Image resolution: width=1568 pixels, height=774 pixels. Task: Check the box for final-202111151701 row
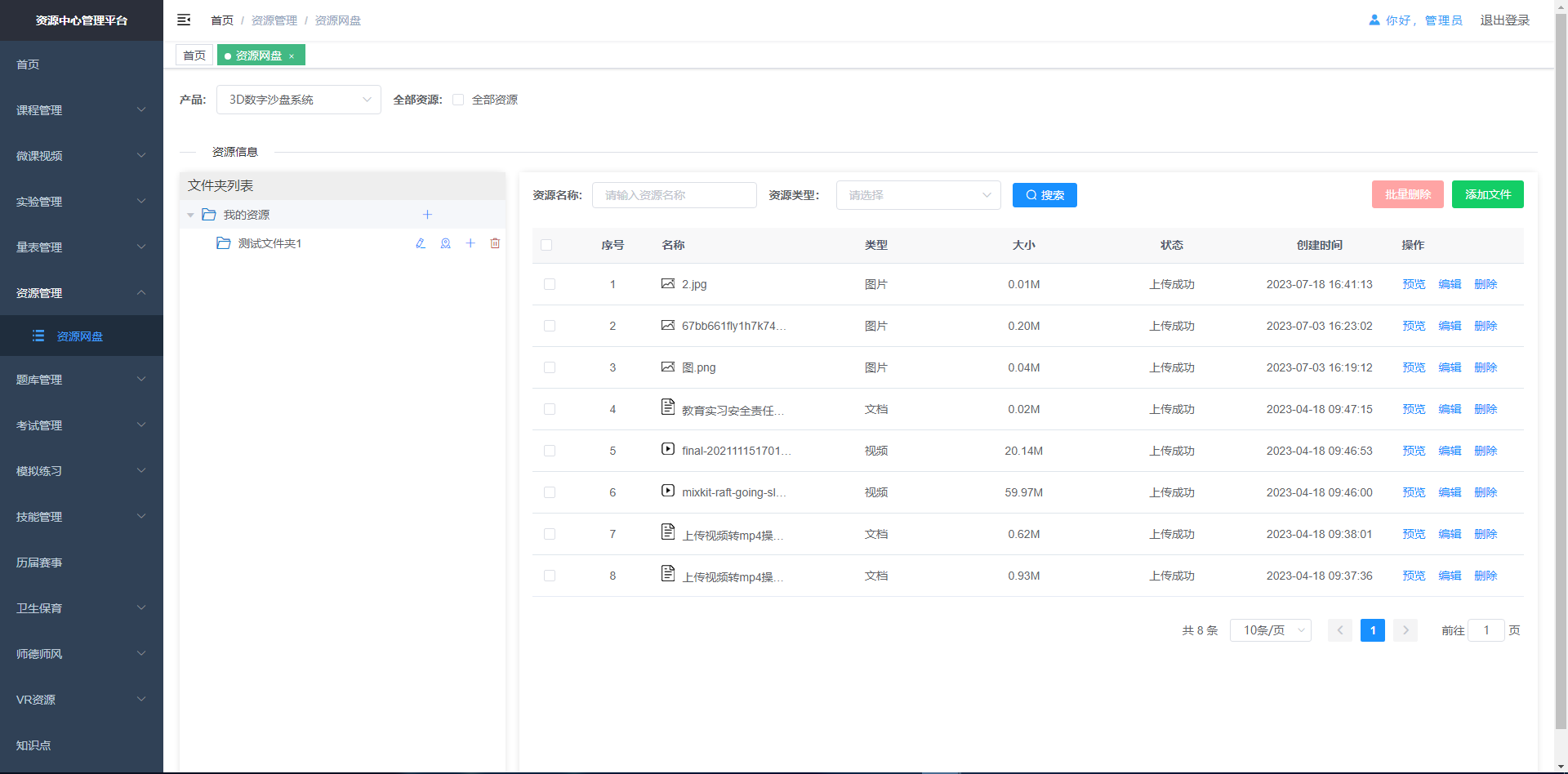(550, 451)
